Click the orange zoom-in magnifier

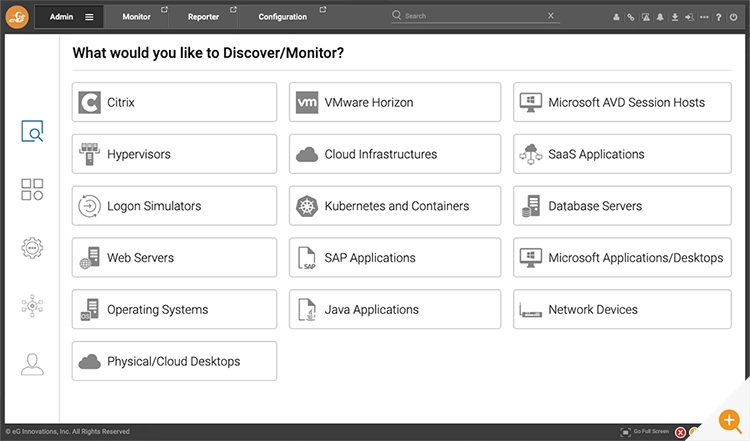[730, 421]
